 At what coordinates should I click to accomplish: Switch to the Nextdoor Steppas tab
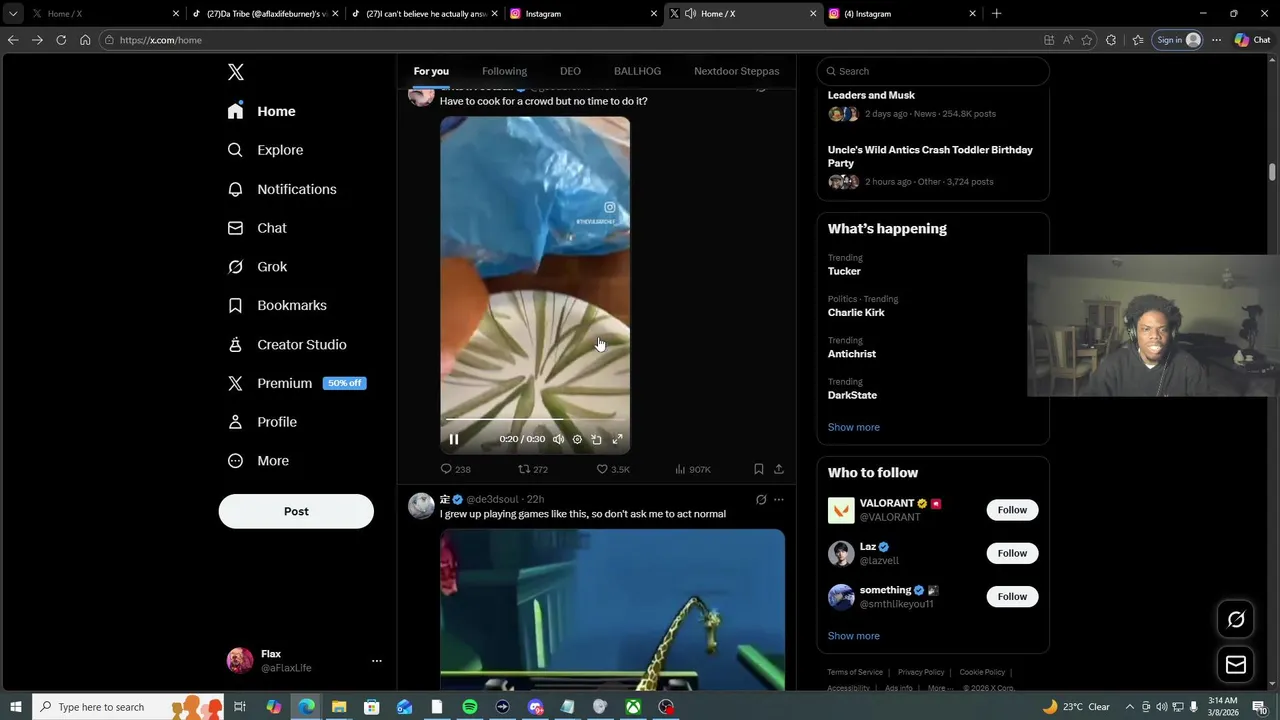[x=736, y=71]
